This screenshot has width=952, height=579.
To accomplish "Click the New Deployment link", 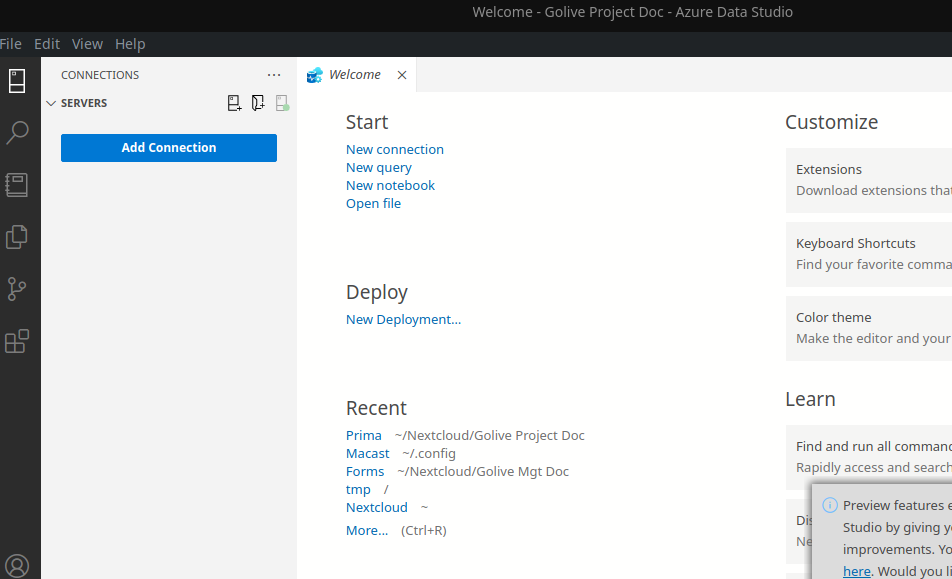I will (x=403, y=319).
